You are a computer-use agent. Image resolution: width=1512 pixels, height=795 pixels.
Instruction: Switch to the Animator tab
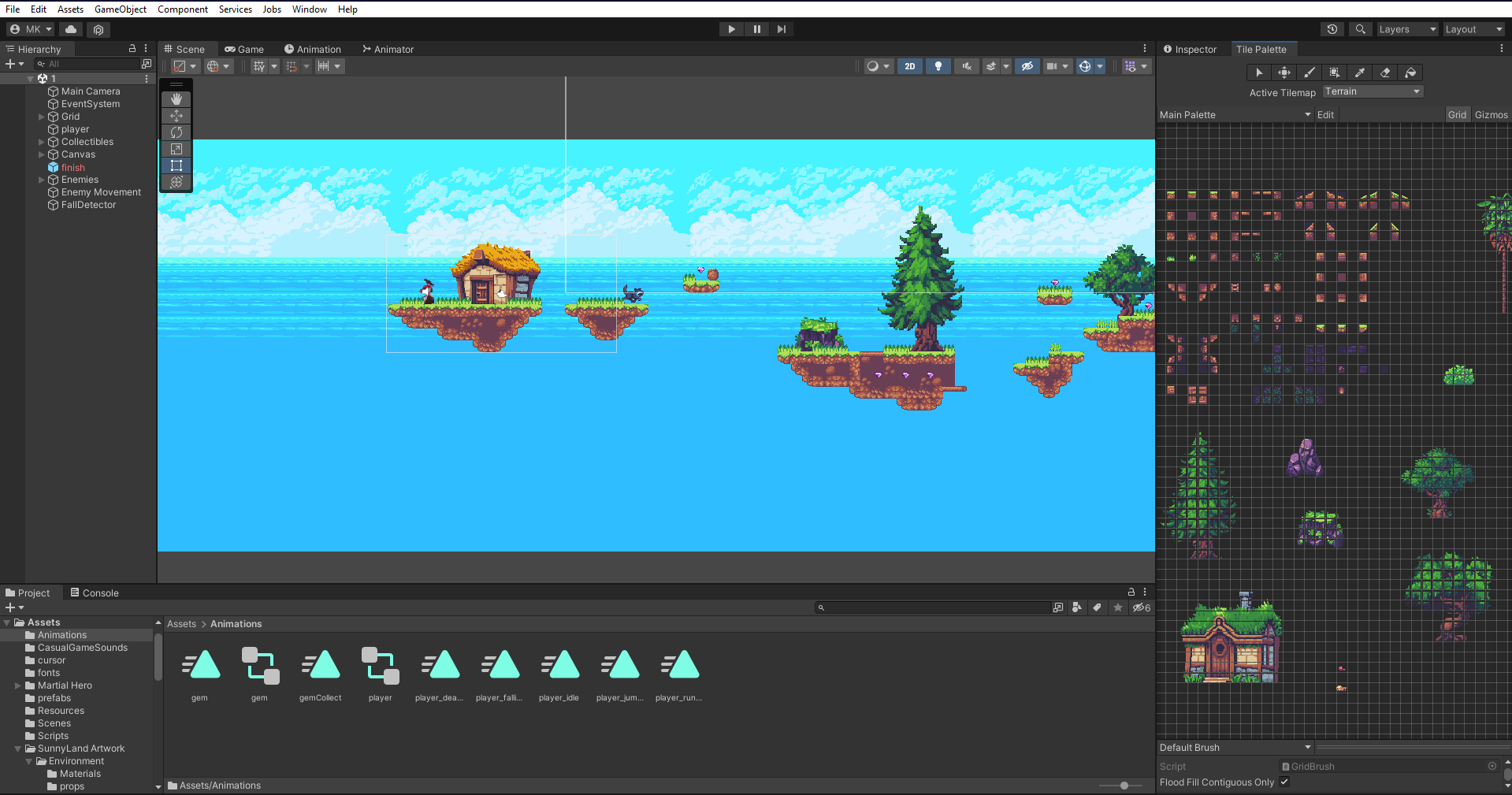coord(388,49)
